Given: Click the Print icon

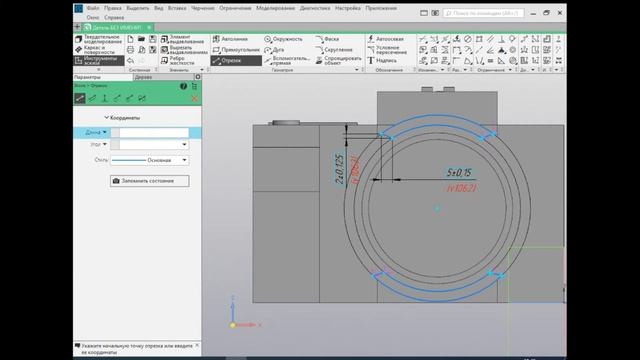Looking at the screenshot, I should tap(130, 50).
